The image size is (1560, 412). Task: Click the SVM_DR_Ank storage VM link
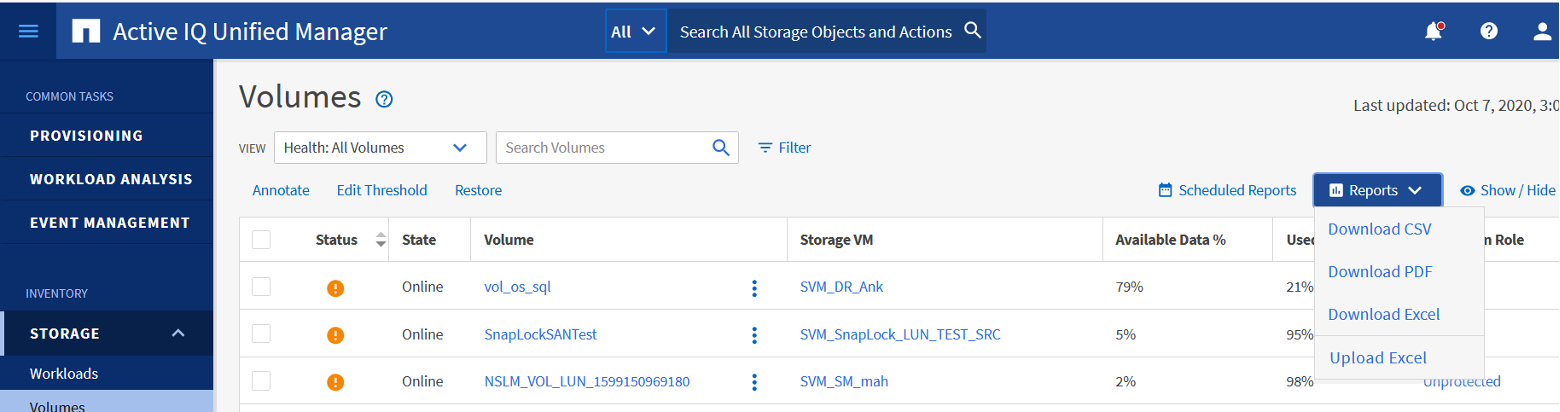pyautogui.click(x=841, y=287)
